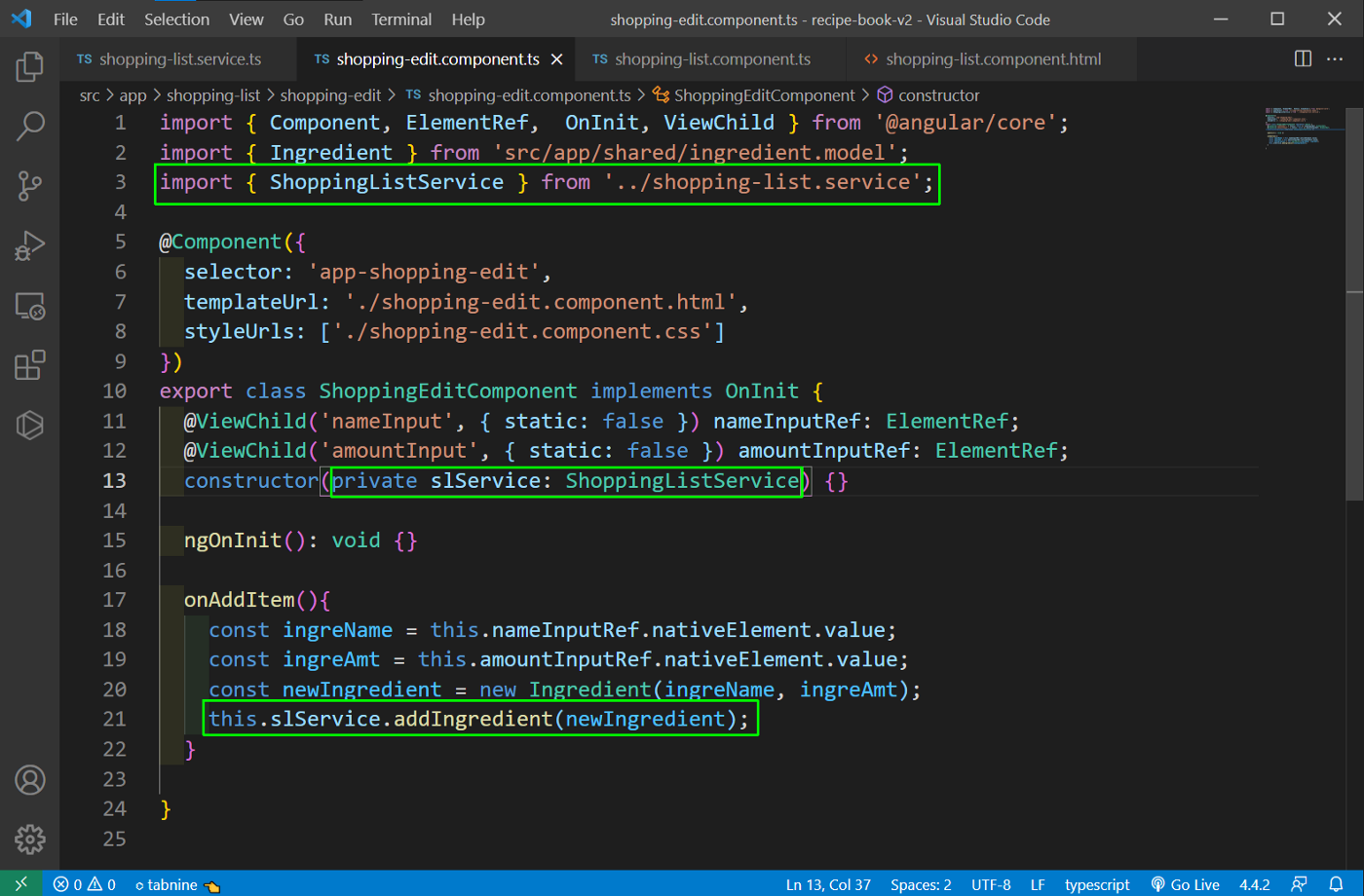Open the Go menu
This screenshot has height=896, width=1364.
[293, 19]
